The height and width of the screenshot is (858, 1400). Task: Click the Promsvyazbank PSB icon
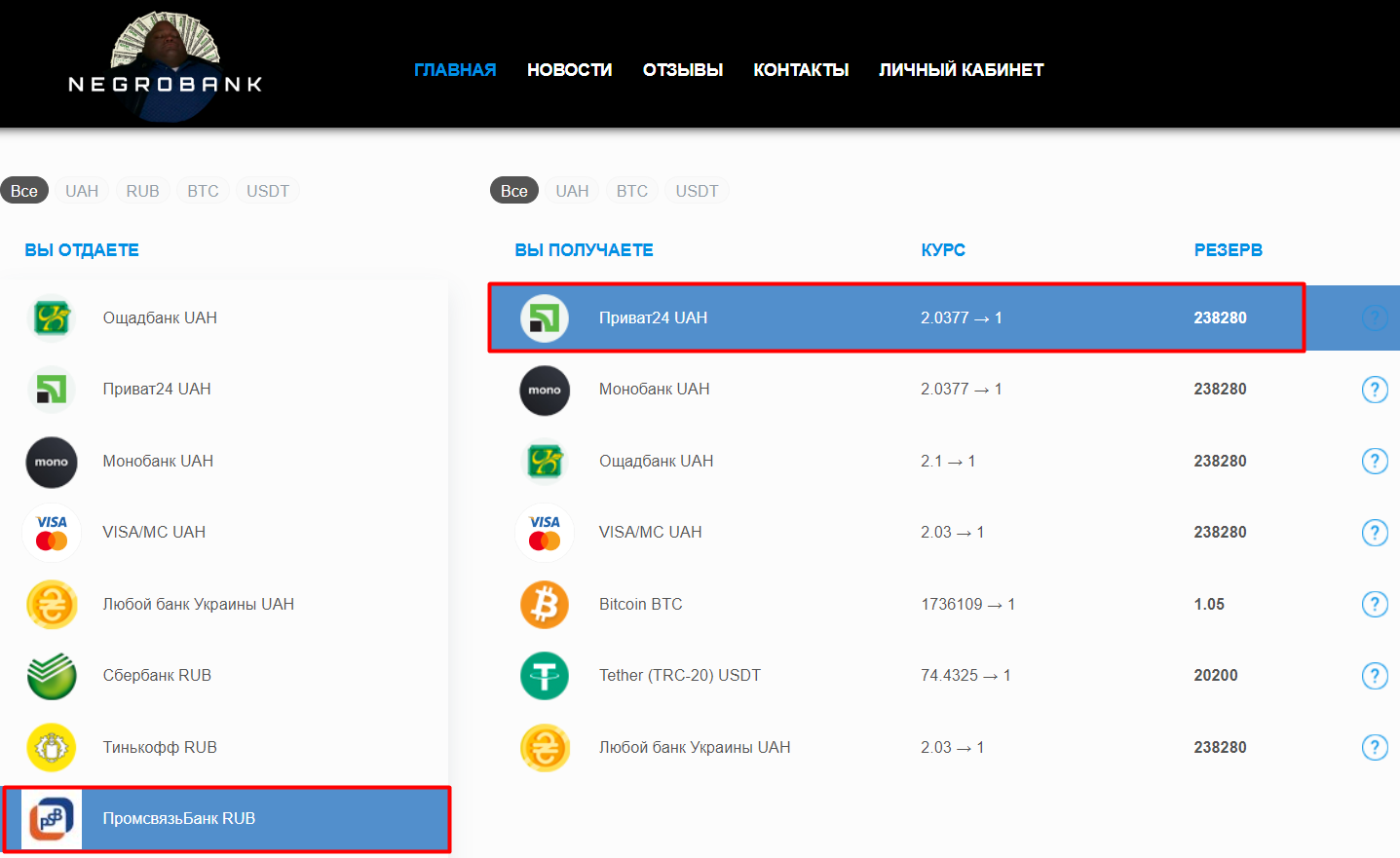pos(52,819)
